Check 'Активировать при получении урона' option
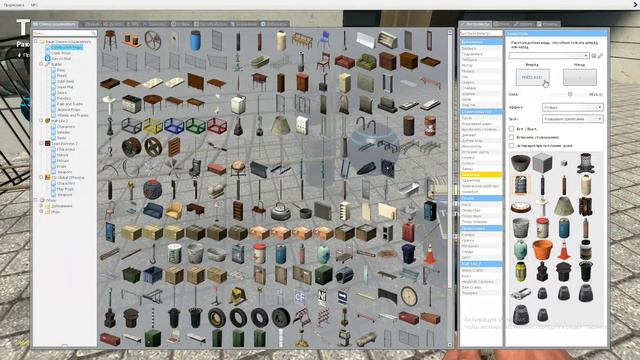 [511, 145]
